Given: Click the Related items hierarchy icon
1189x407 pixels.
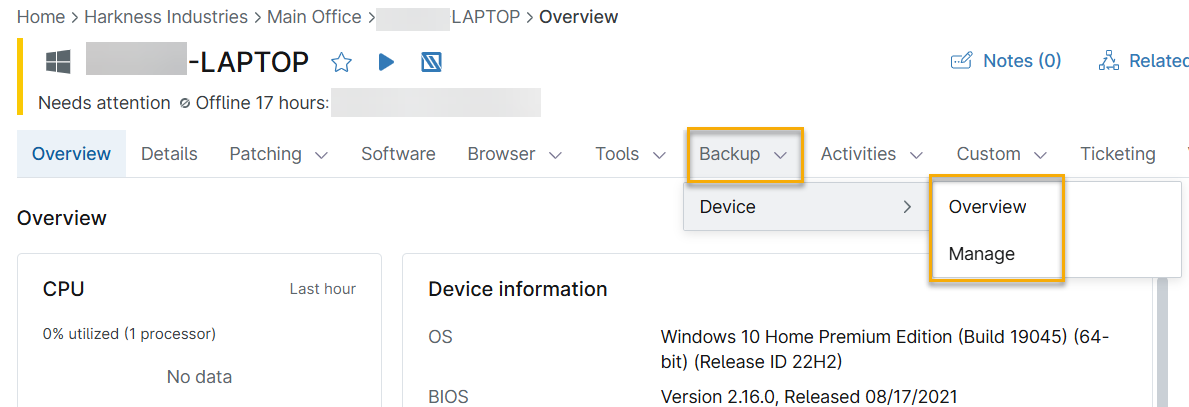Looking at the screenshot, I should click(1108, 62).
